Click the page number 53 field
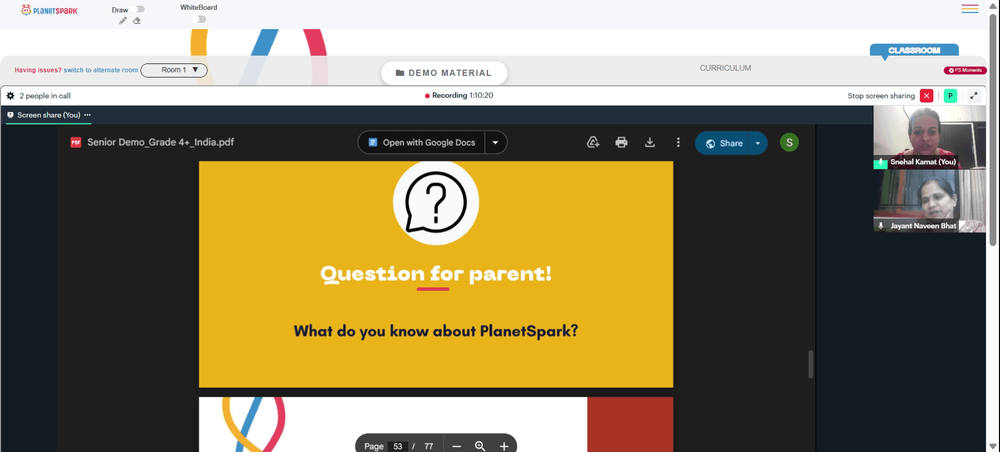Viewport: 1000px width, 452px height. tap(397, 446)
